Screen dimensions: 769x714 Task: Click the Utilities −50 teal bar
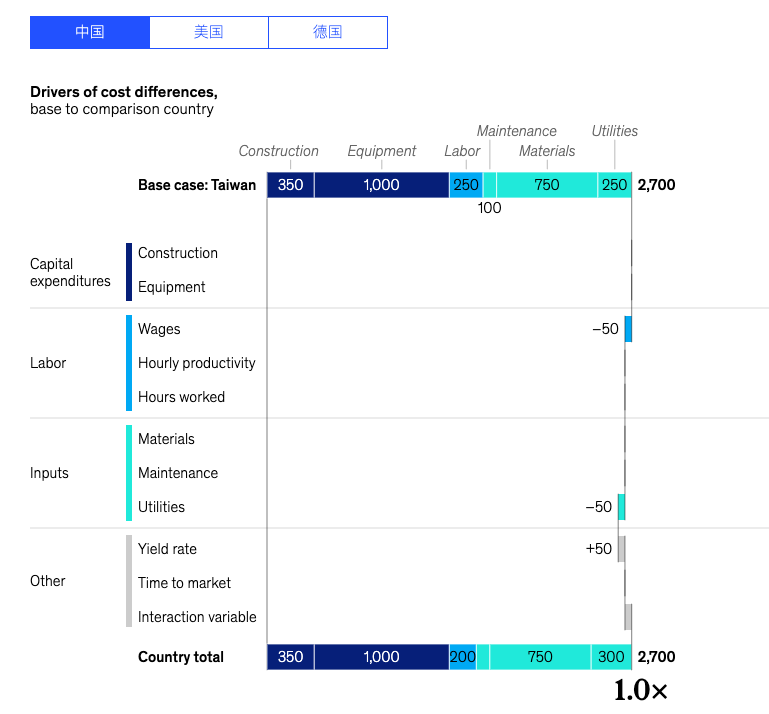[x=621, y=507]
